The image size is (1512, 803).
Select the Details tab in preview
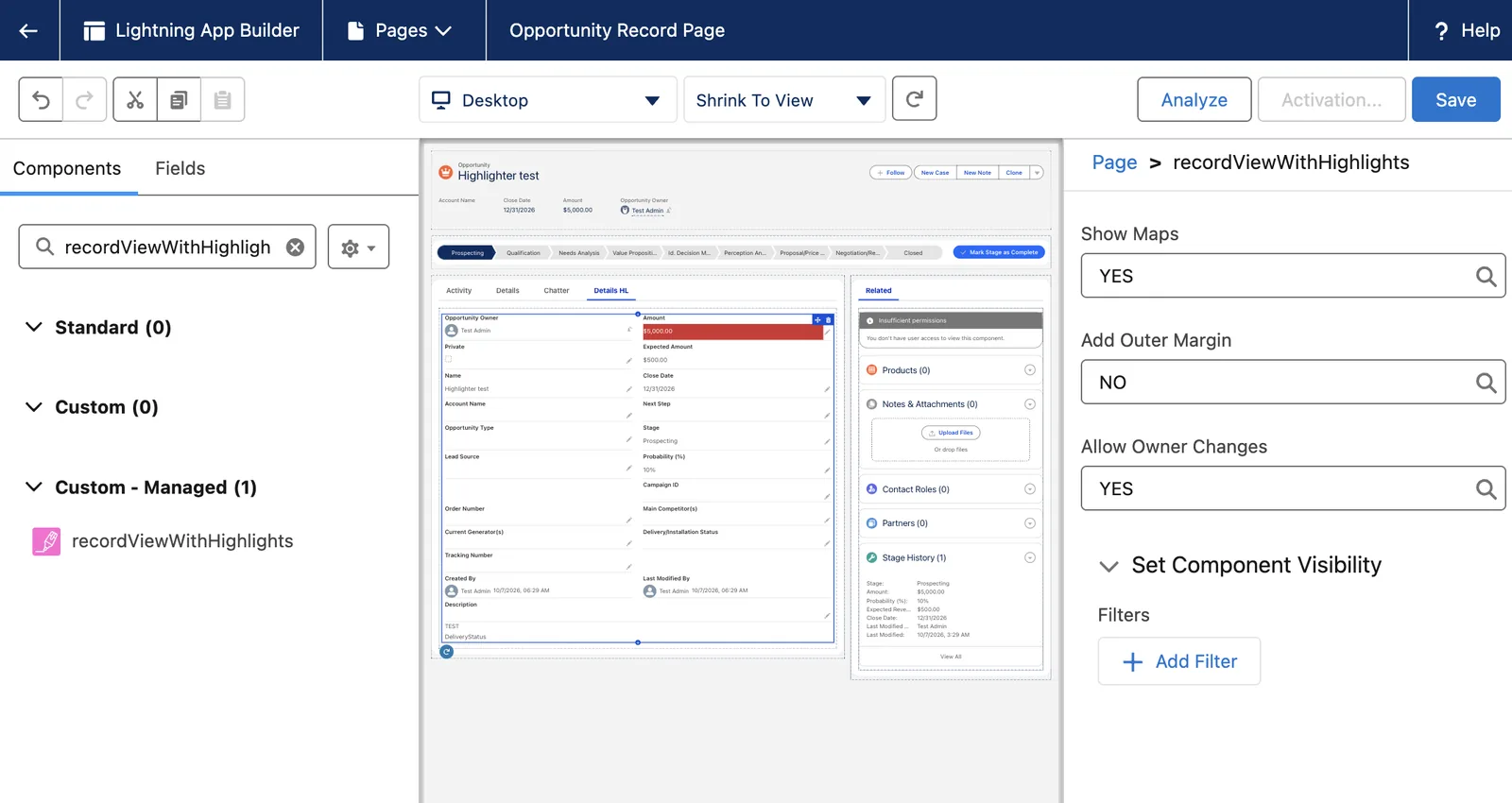[x=507, y=291]
